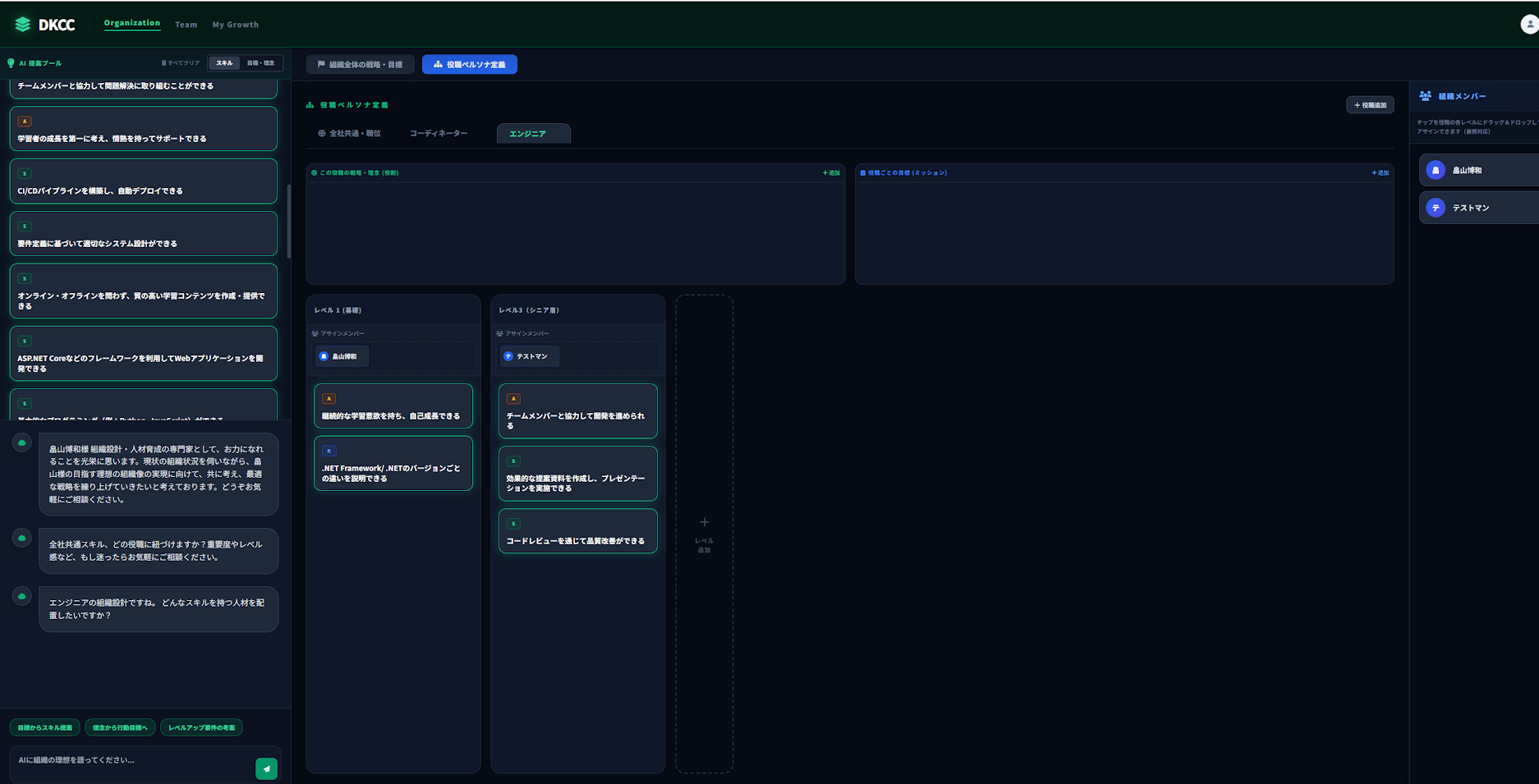This screenshot has height=784, width=1539.
Task: Click 追加 in 役職ごとの目標 section
Action: click(x=1380, y=173)
